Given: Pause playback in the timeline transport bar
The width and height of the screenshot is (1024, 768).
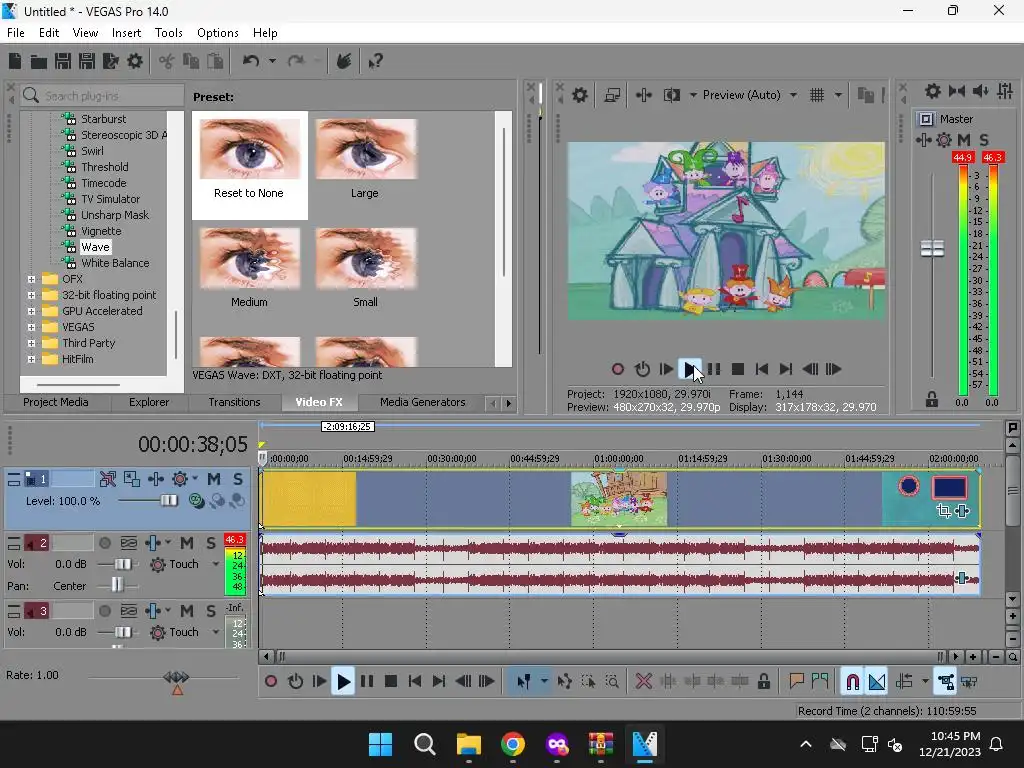Looking at the screenshot, I should click(367, 682).
